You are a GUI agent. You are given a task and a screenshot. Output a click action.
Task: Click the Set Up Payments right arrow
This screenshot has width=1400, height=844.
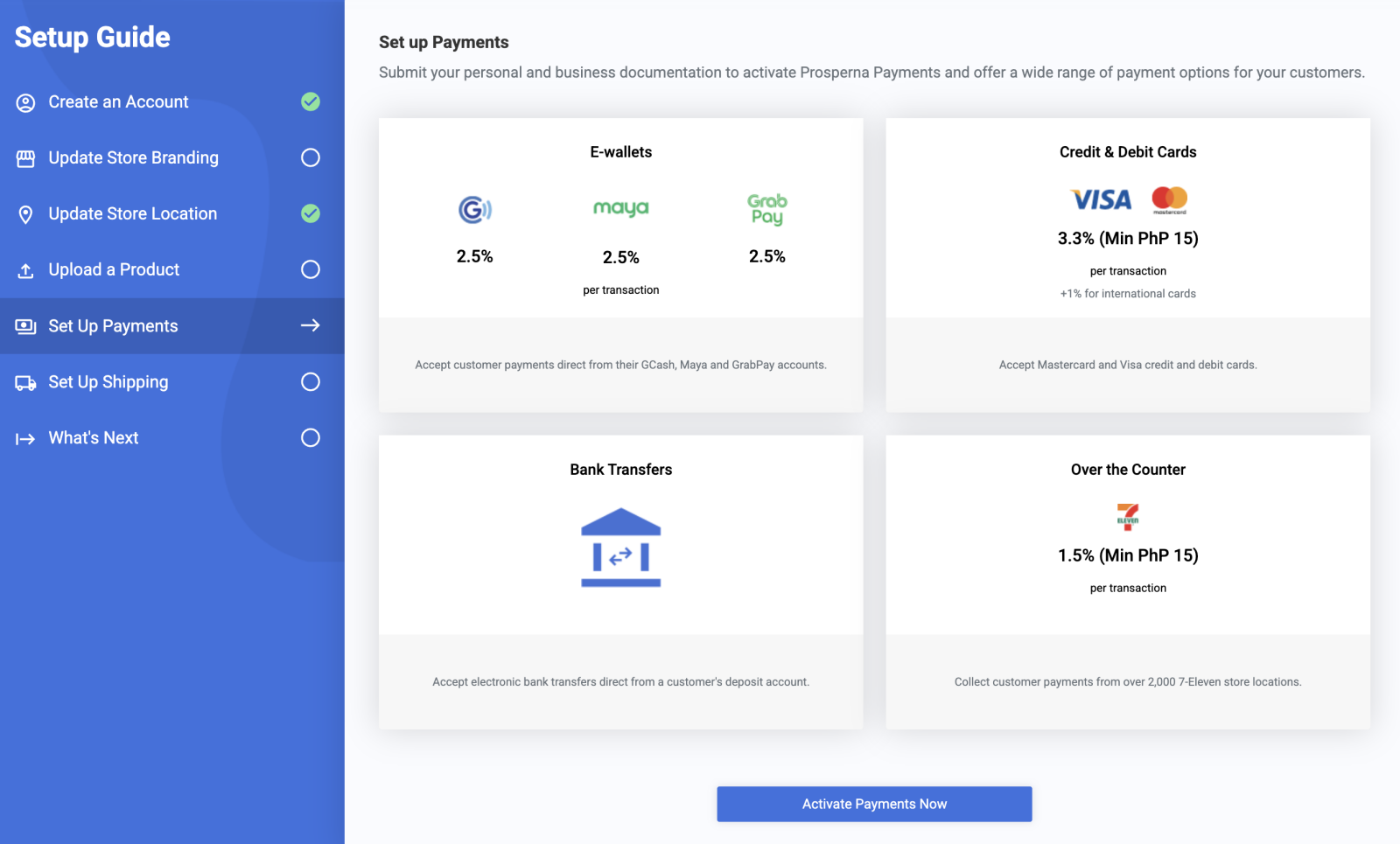(x=311, y=325)
